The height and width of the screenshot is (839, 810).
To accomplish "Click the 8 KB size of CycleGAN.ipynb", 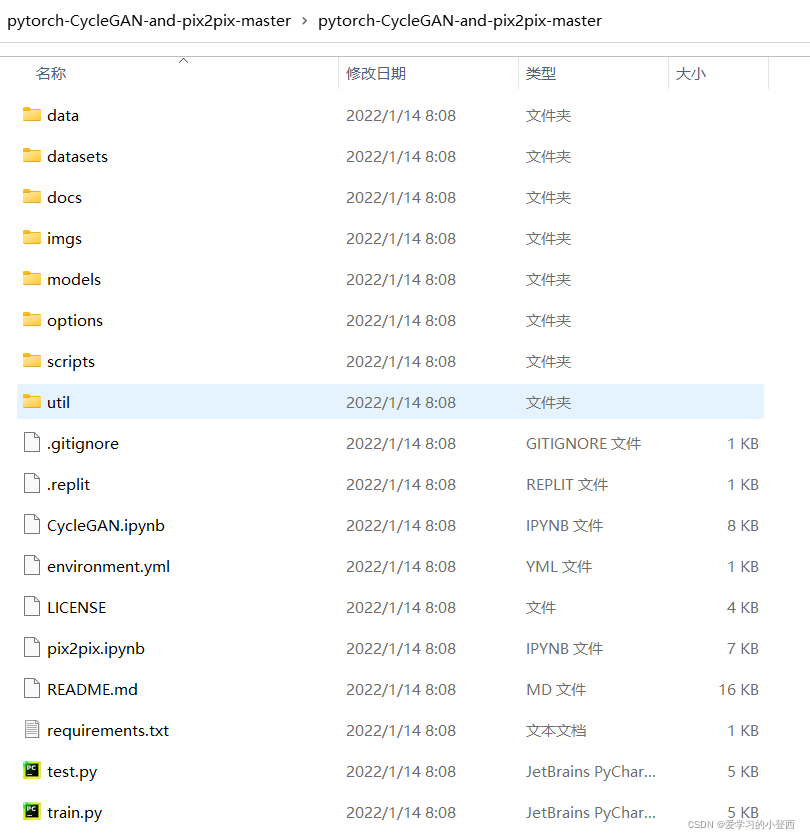I will point(743,525).
